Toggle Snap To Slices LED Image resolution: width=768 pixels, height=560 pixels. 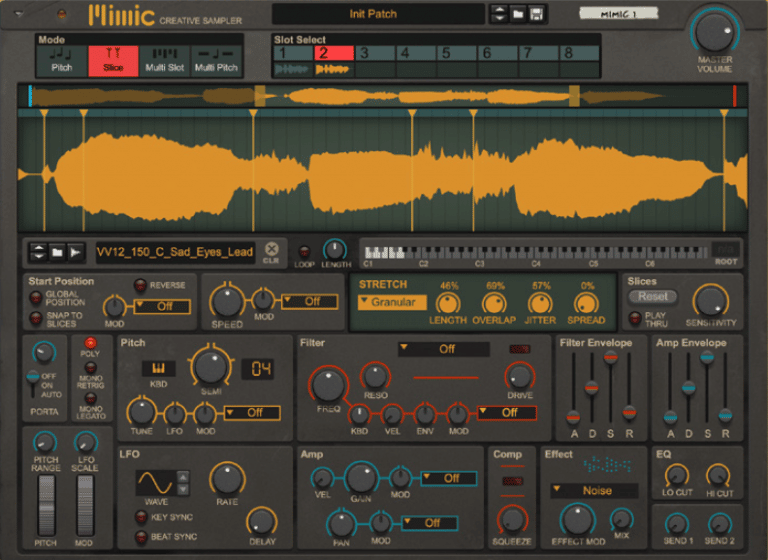point(36,318)
